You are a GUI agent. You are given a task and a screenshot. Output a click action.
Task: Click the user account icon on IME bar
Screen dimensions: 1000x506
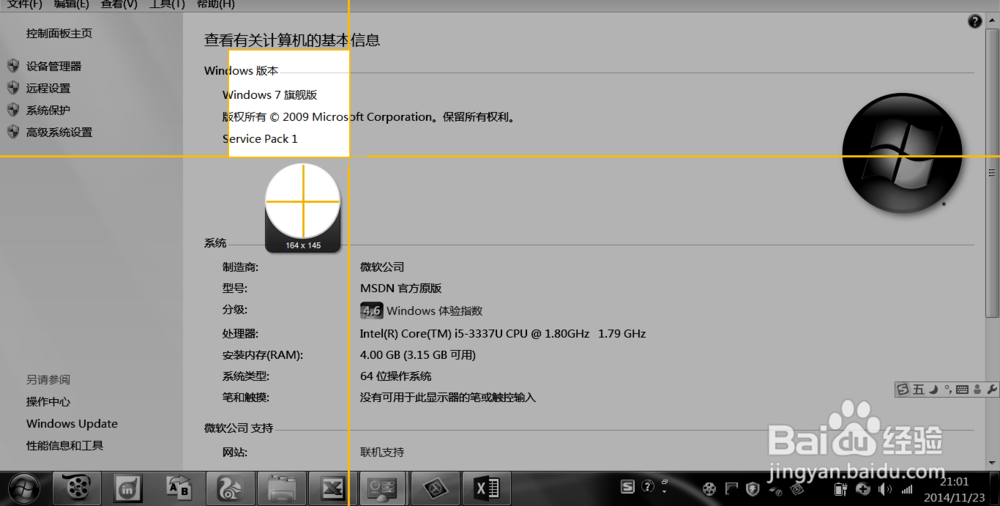pos(977,389)
